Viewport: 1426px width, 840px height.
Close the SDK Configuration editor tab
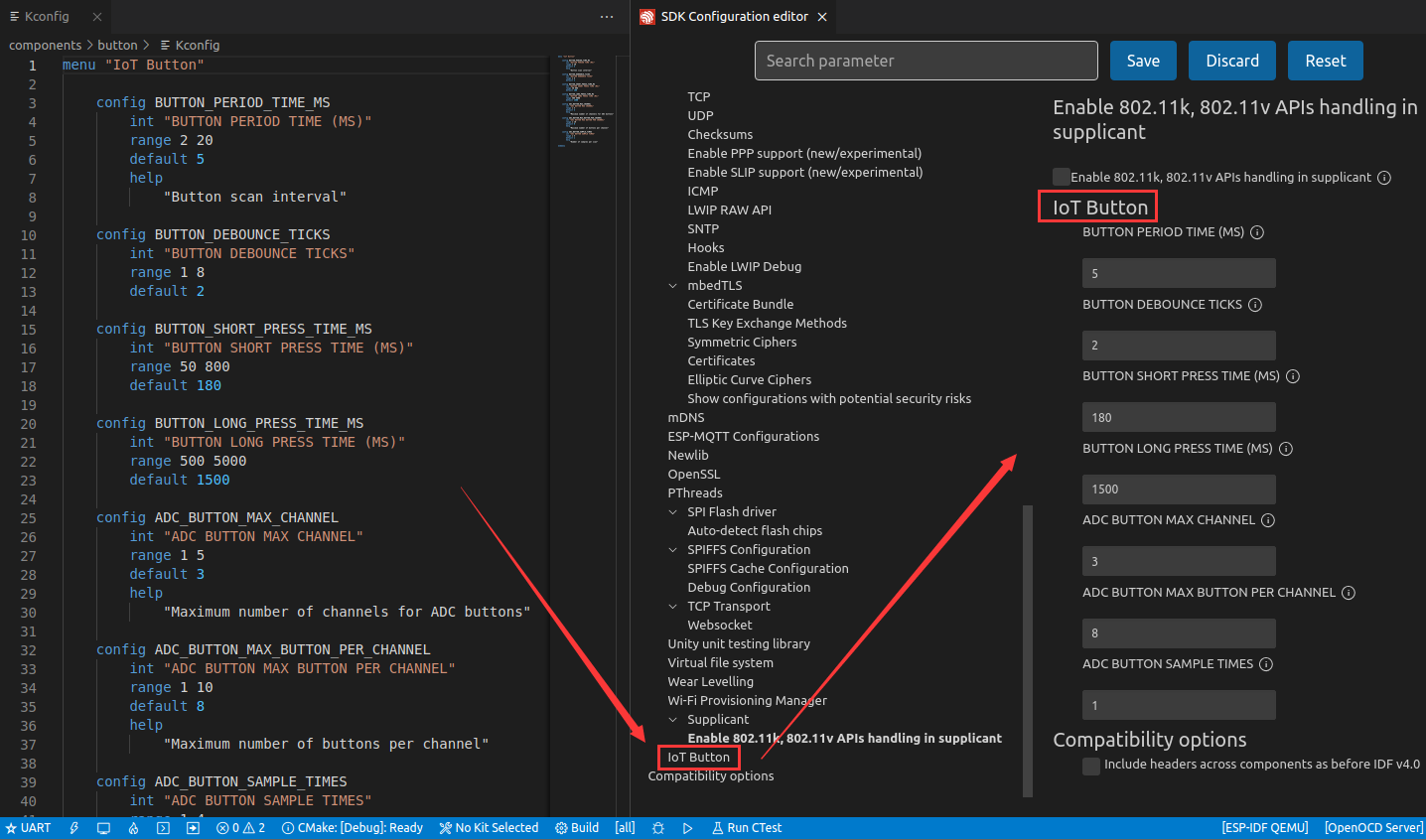pos(822,17)
